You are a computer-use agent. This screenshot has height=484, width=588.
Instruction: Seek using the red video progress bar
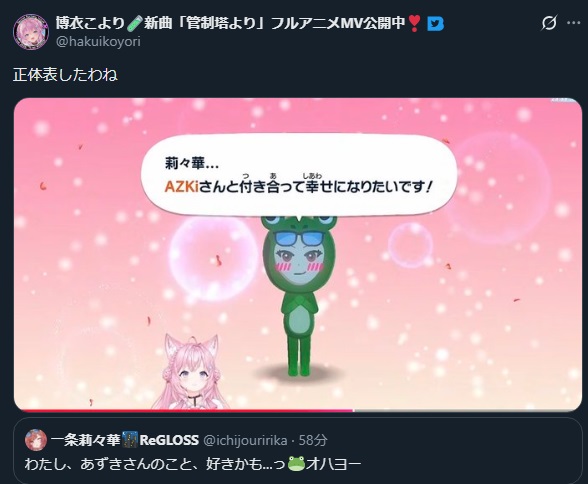tap(184, 411)
